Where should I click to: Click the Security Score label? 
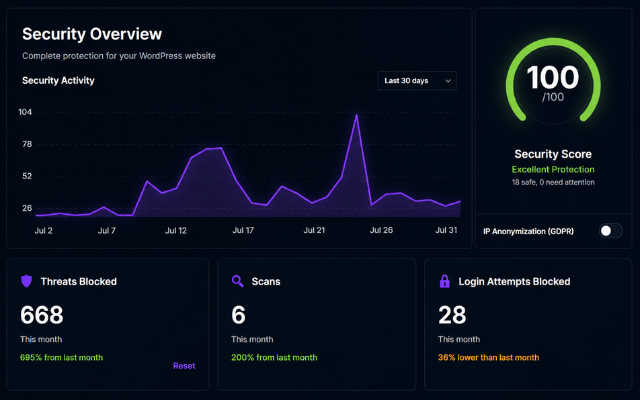pyautogui.click(x=553, y=154)
